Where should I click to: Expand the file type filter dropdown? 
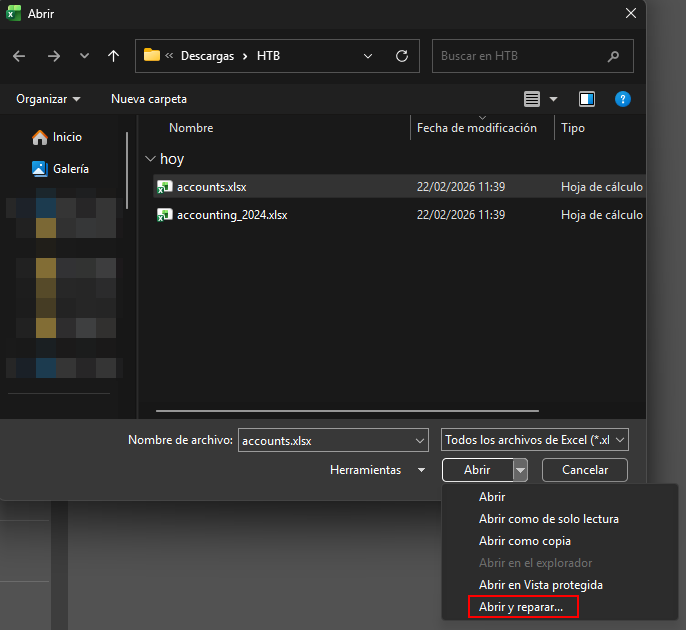(x=534, y=440)
